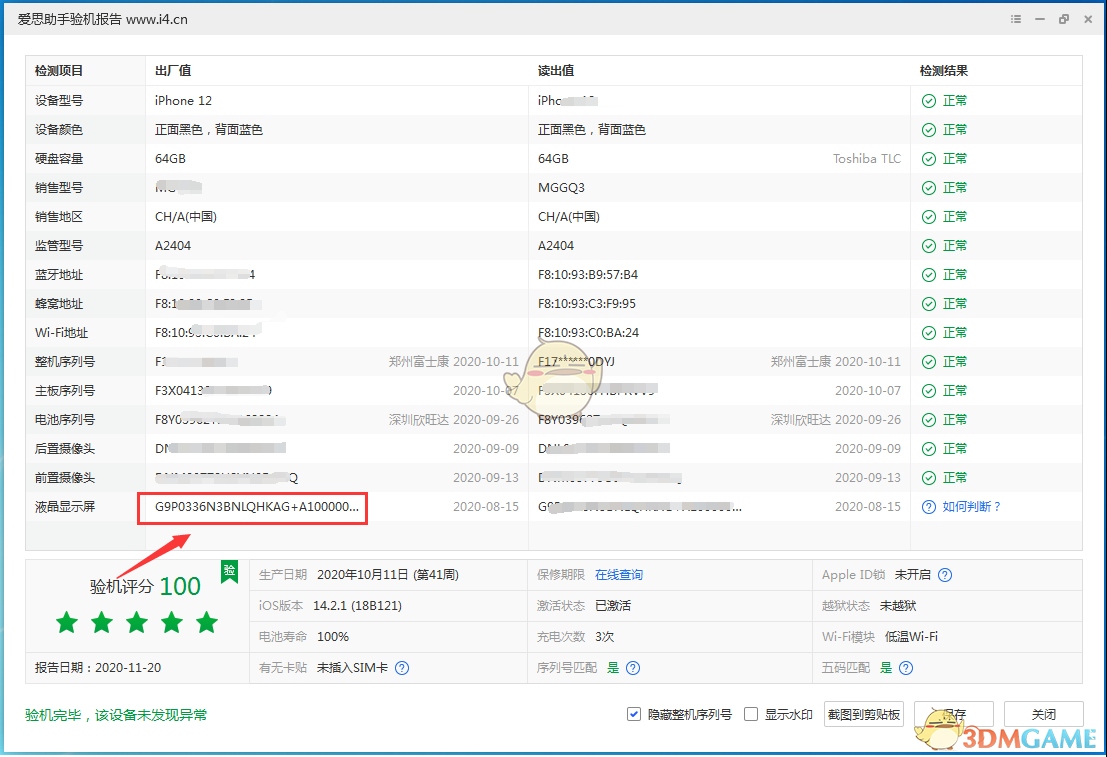1107x757 pixels.
Task: Click the 检测结果 column header
Action: tap(943, 71)
